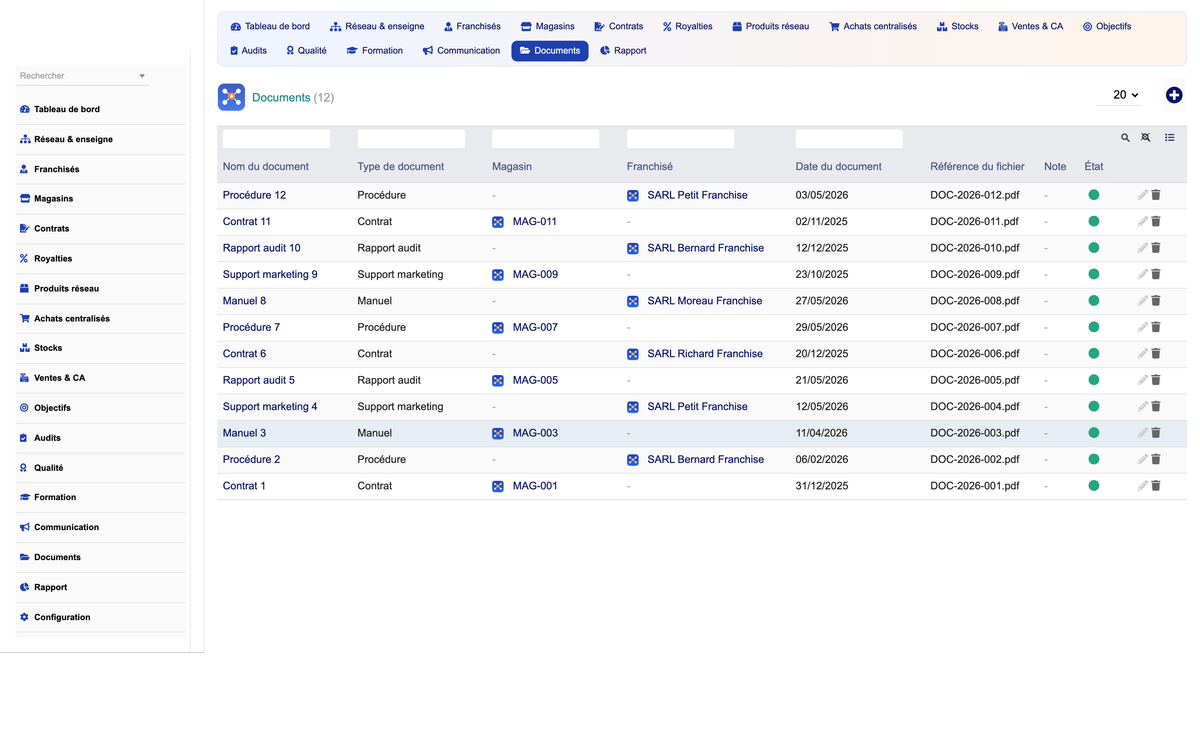Open the Qualité top tab

[306, 50]
